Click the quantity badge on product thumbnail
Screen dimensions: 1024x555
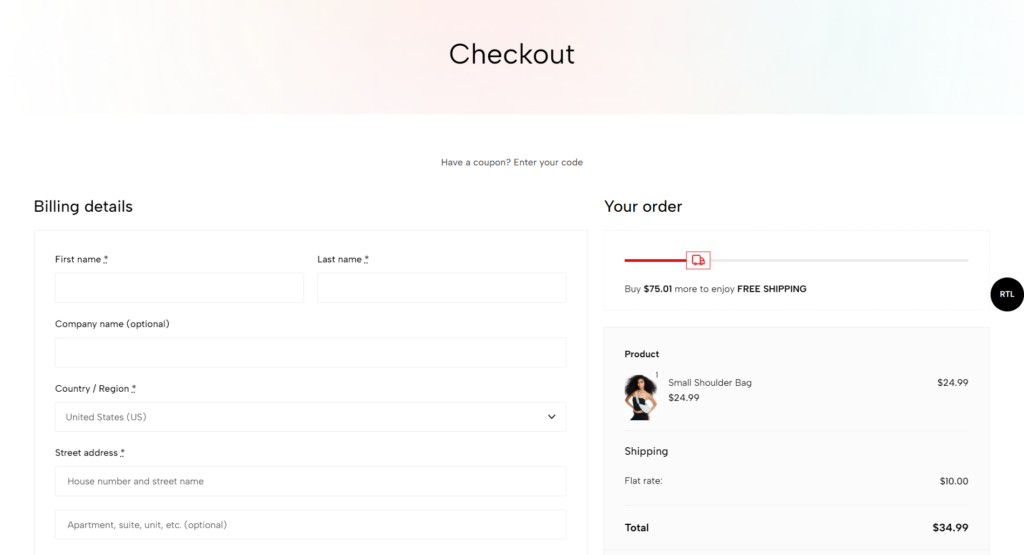point(657,375)
